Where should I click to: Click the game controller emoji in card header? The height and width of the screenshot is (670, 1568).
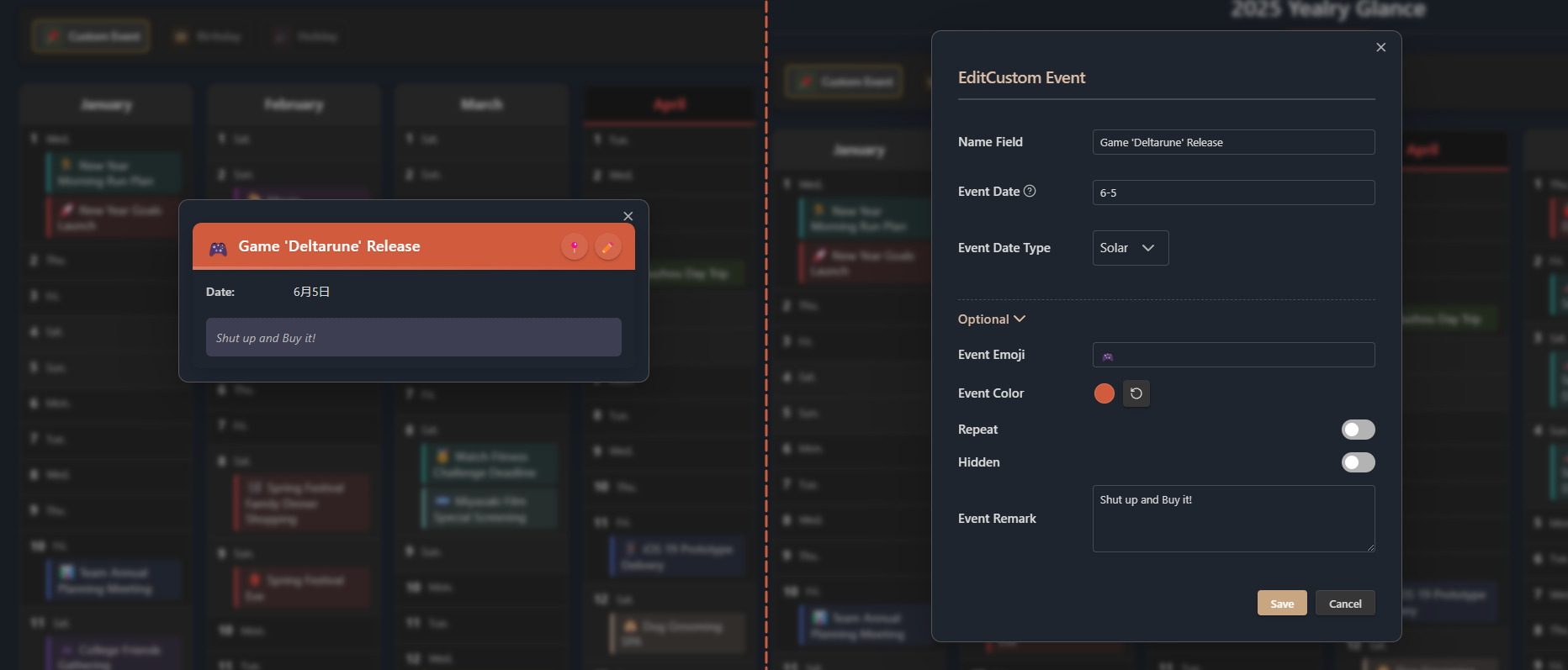coord(218,248)
